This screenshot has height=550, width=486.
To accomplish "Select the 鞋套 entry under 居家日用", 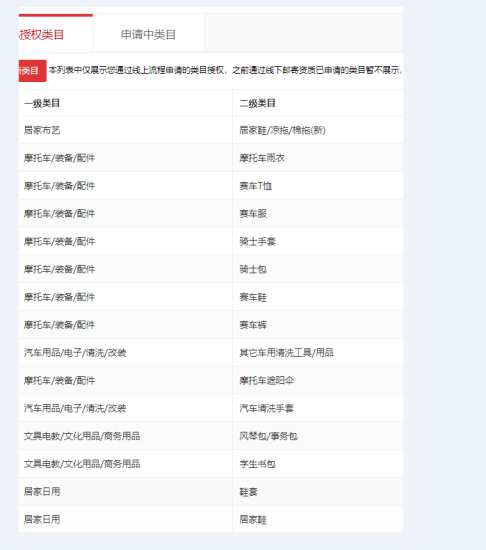I will 248,492.
